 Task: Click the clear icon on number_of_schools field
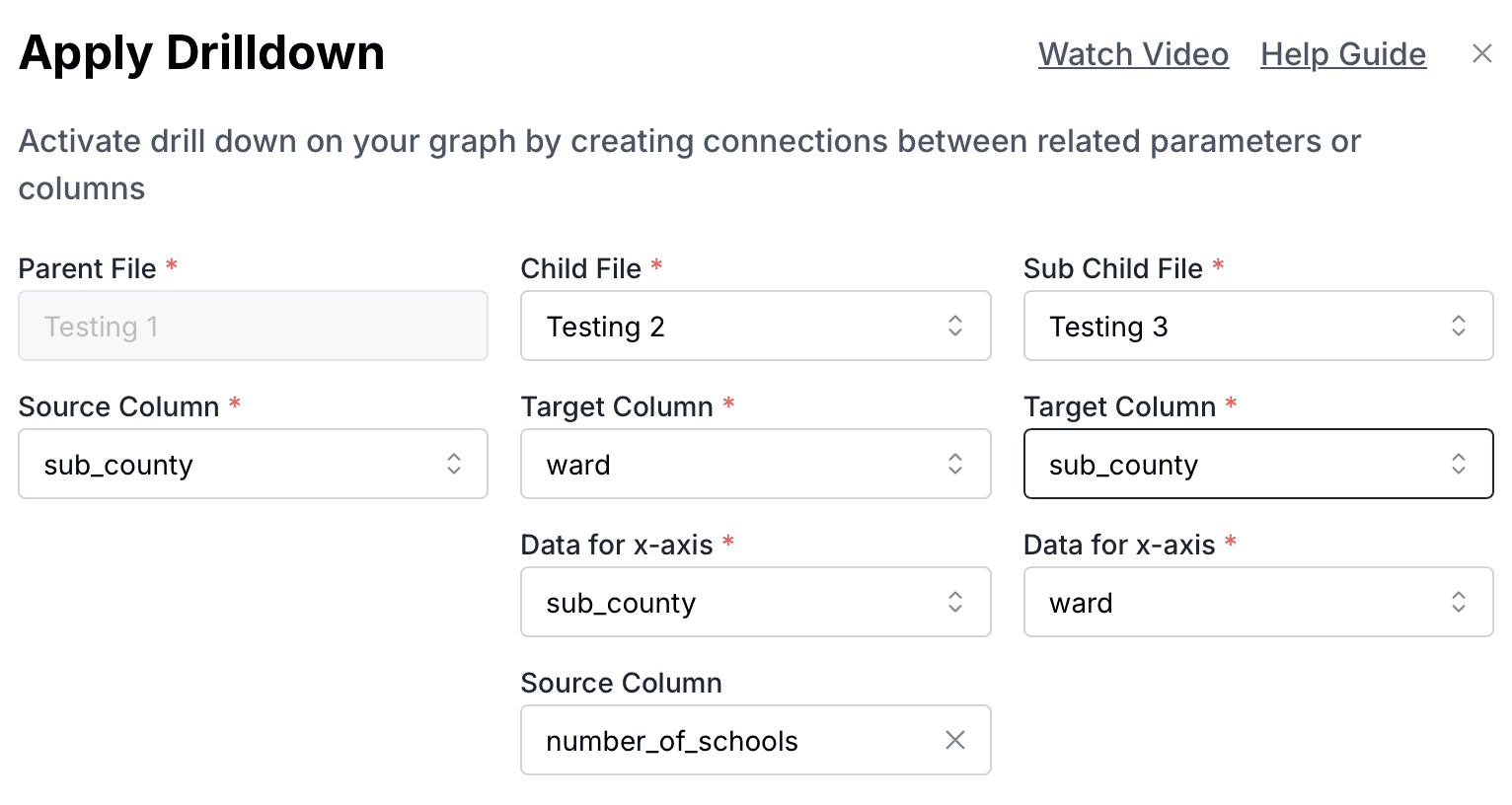[x=954, y=740]
